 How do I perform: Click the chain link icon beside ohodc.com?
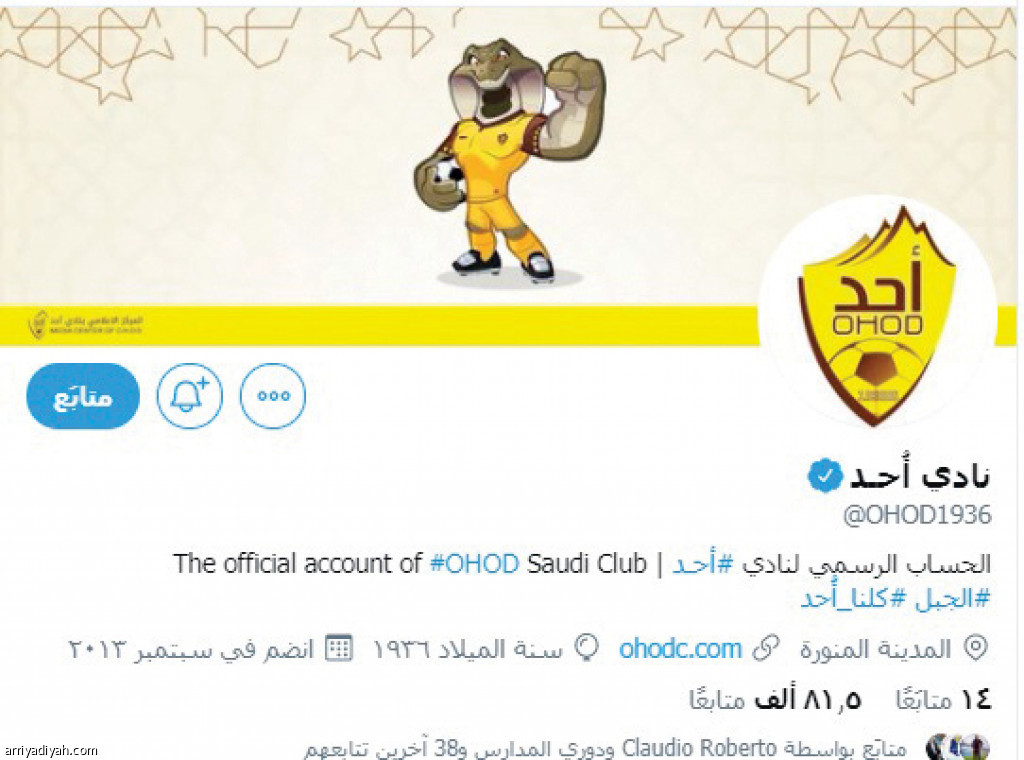click(766, 649)
